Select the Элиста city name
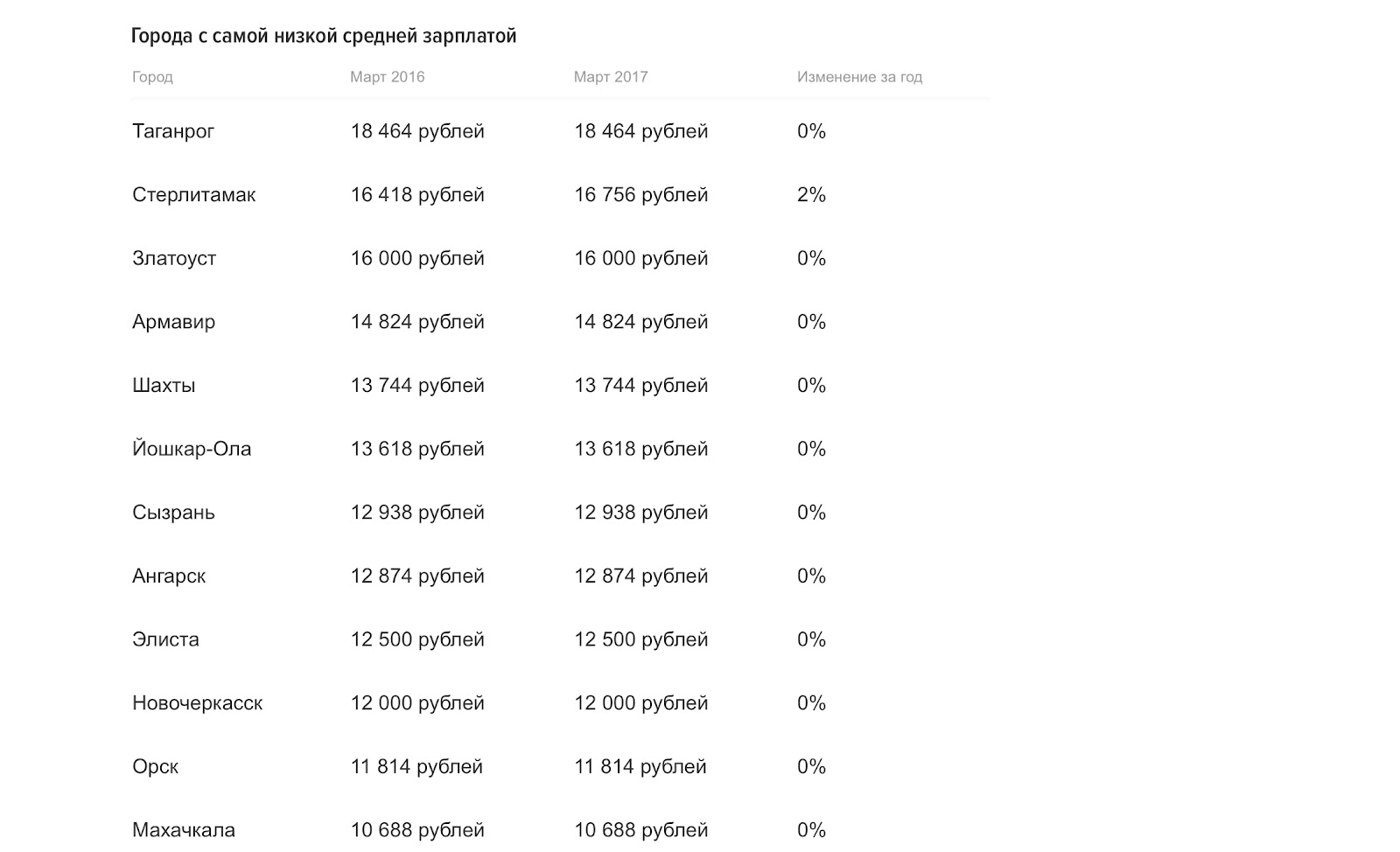Screen dimensions: 1400x852 [x=165, y=639]
